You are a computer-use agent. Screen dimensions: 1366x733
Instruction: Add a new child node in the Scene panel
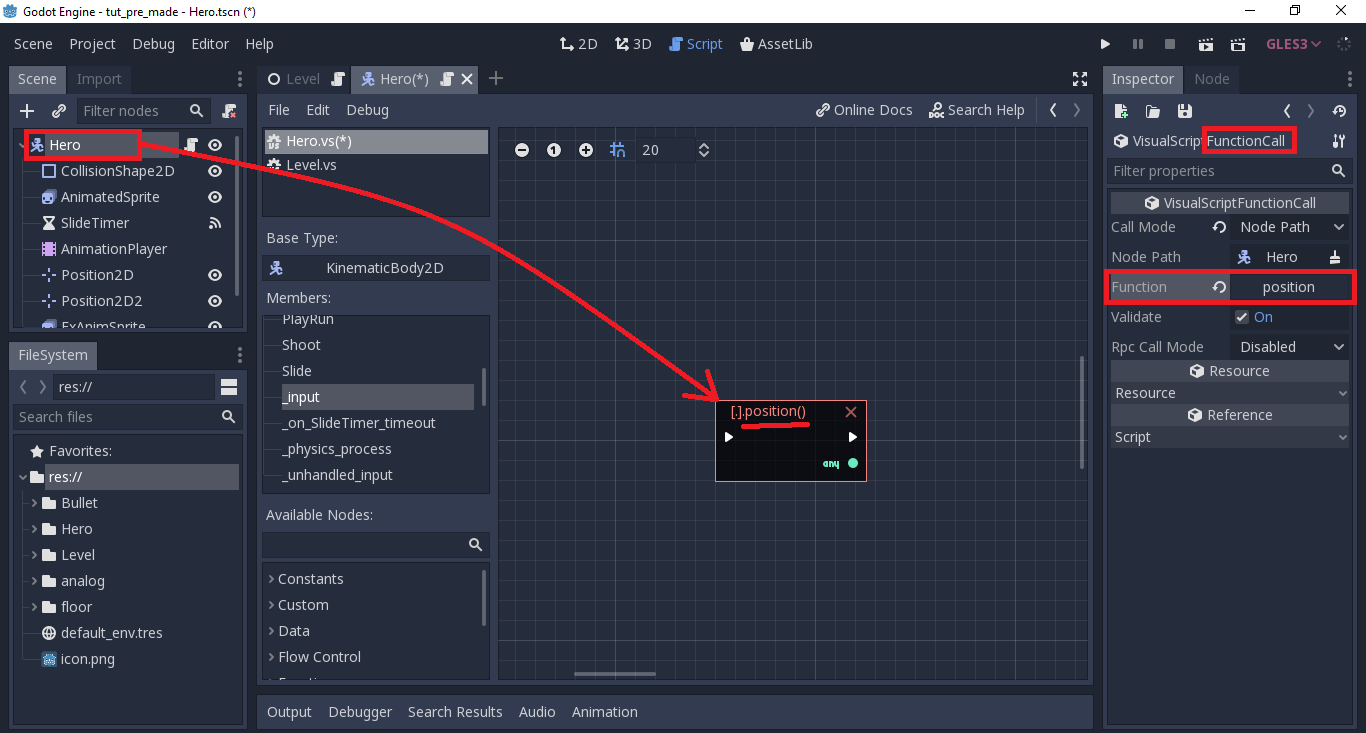tap(26, 110)
